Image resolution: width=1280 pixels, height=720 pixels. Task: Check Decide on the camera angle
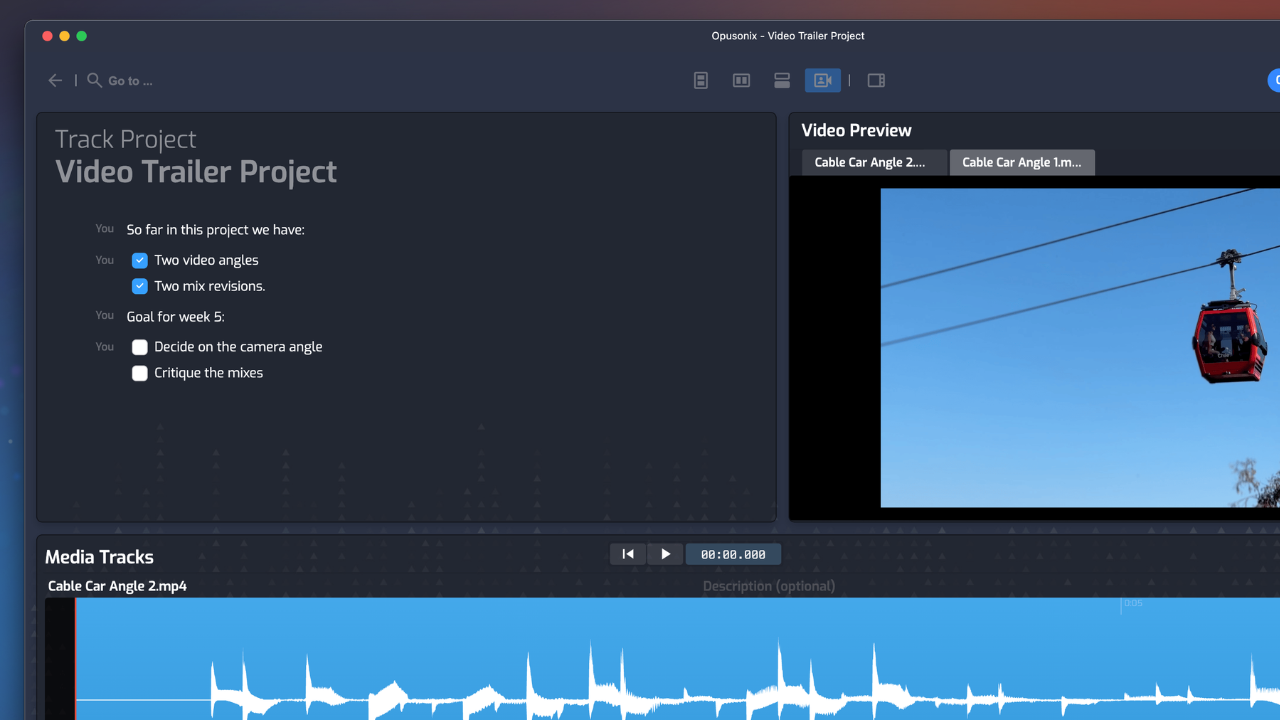[x=140, y=348]
